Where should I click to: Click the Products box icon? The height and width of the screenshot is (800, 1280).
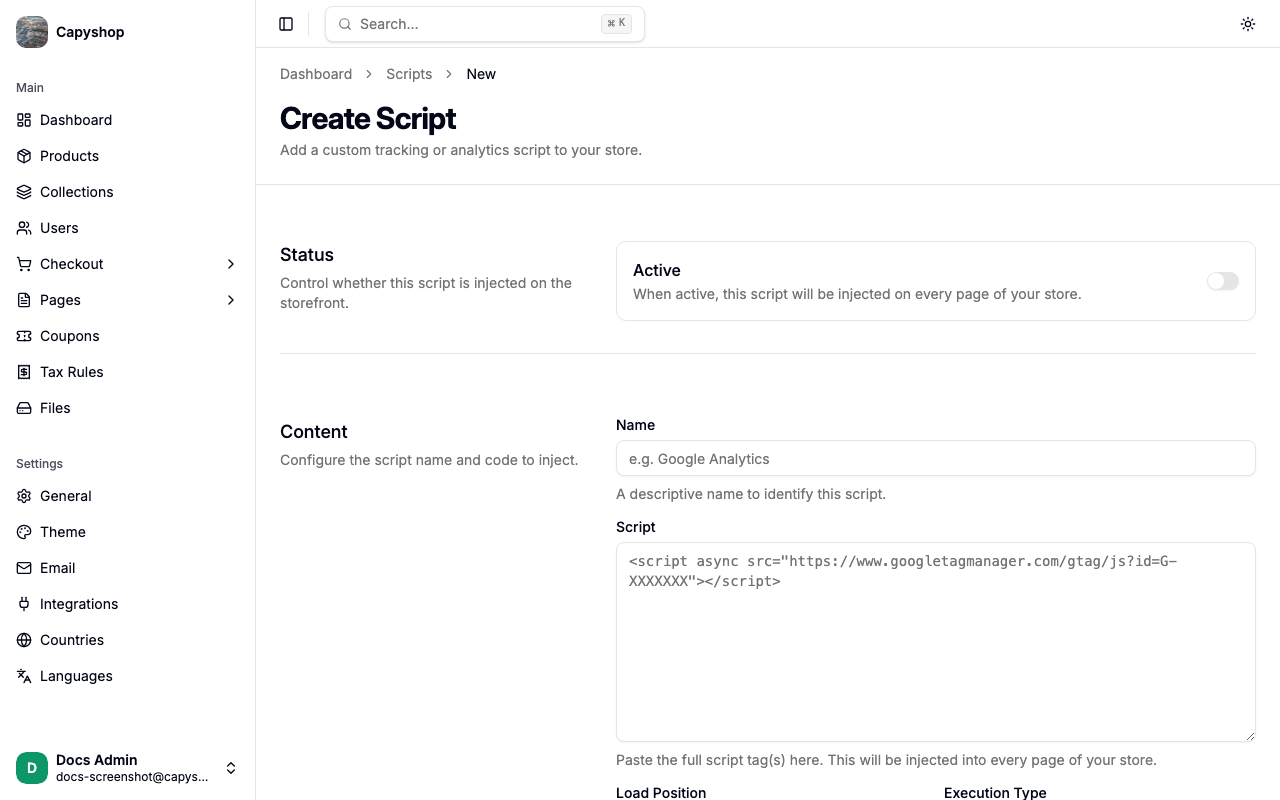[x=24, y=156]
